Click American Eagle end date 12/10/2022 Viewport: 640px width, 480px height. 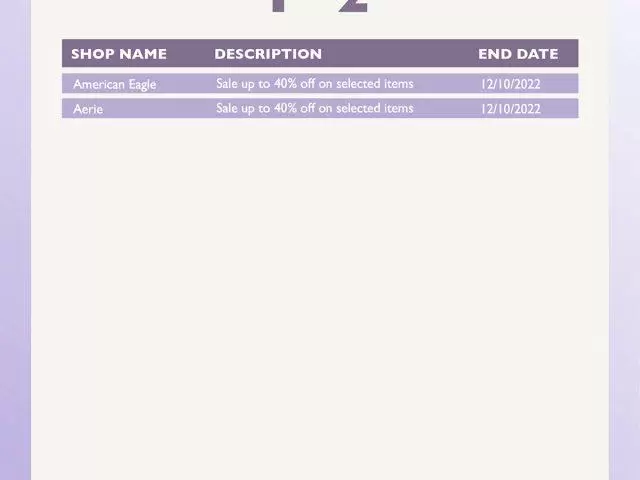coord(510,84)
